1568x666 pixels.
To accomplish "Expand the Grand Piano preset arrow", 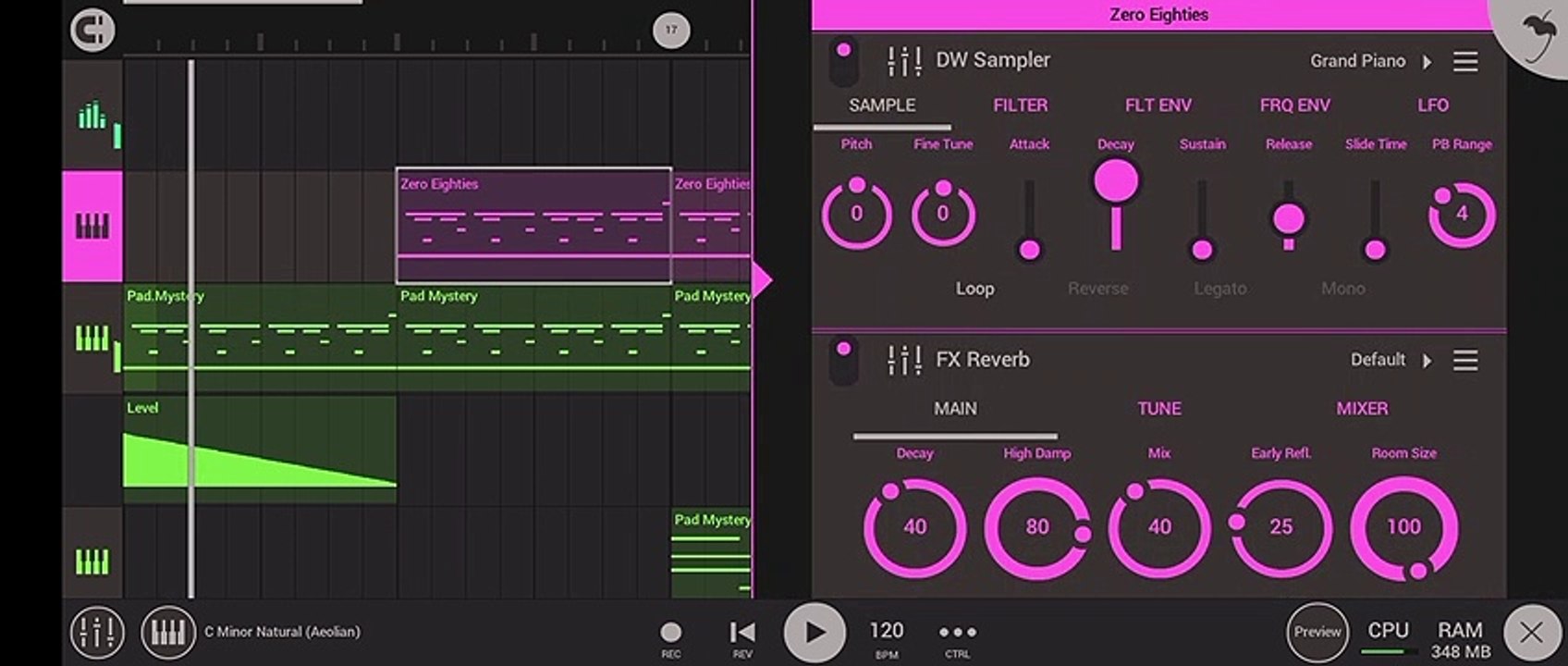I will pos(1427,62).
